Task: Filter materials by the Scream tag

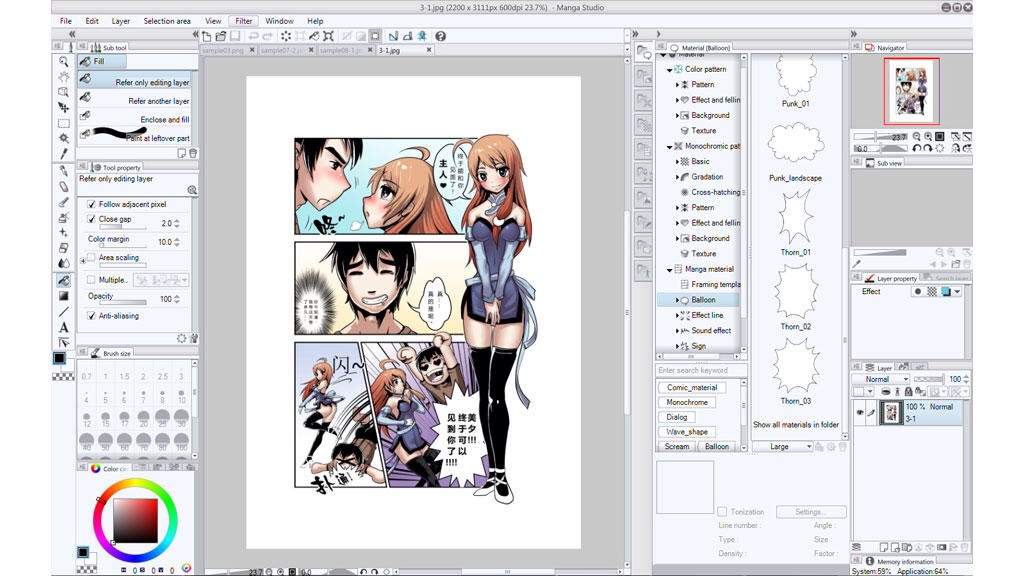Action: 677,447
